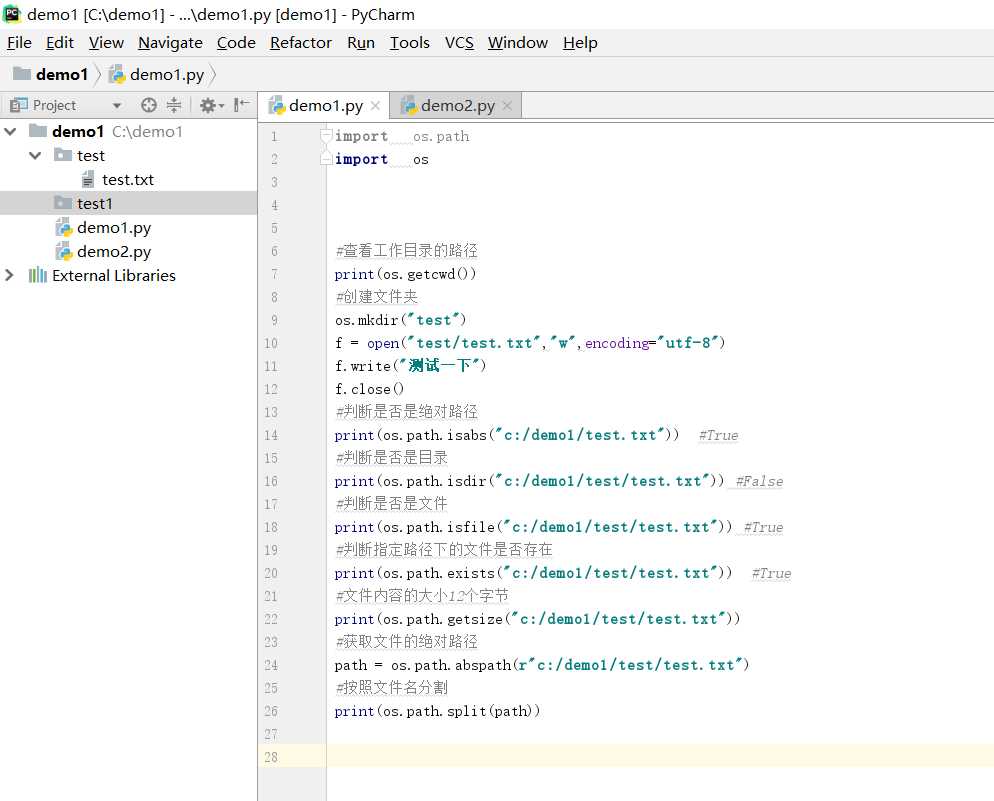Select the test folder in project tree
994x801 pixels.
pyautogui.click(x=91, y=156)
